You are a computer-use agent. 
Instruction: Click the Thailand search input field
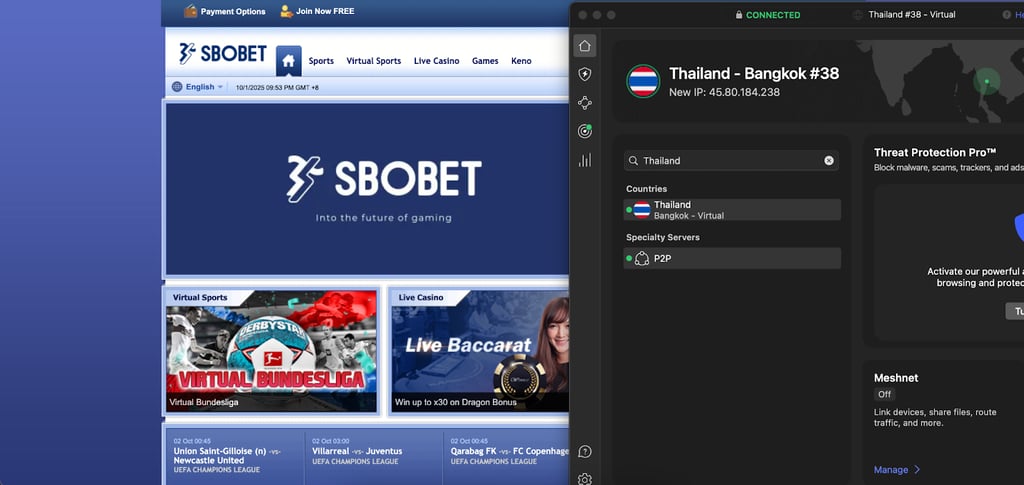click(731, 161)
